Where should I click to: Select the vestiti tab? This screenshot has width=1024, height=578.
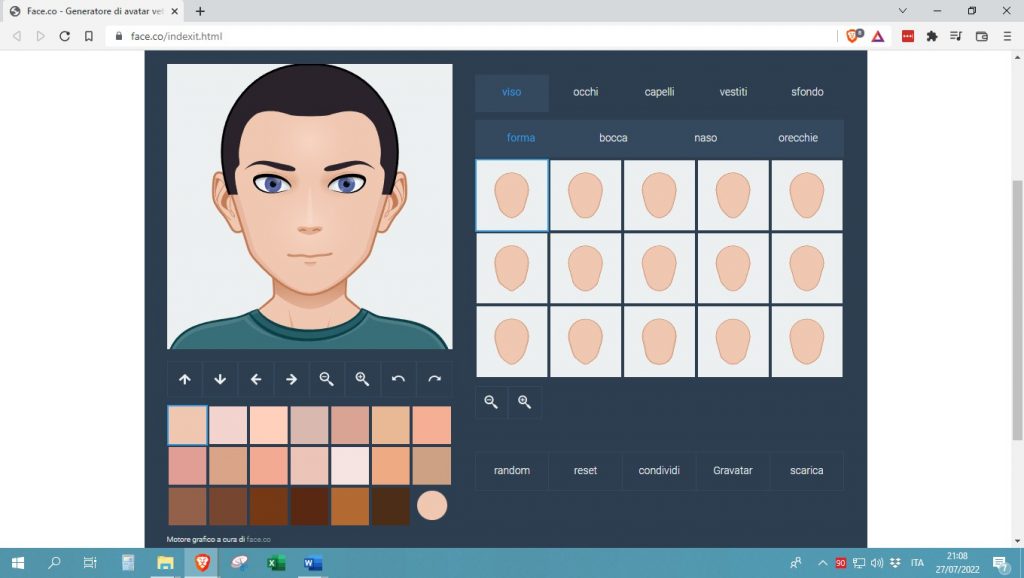click(733, 92)
